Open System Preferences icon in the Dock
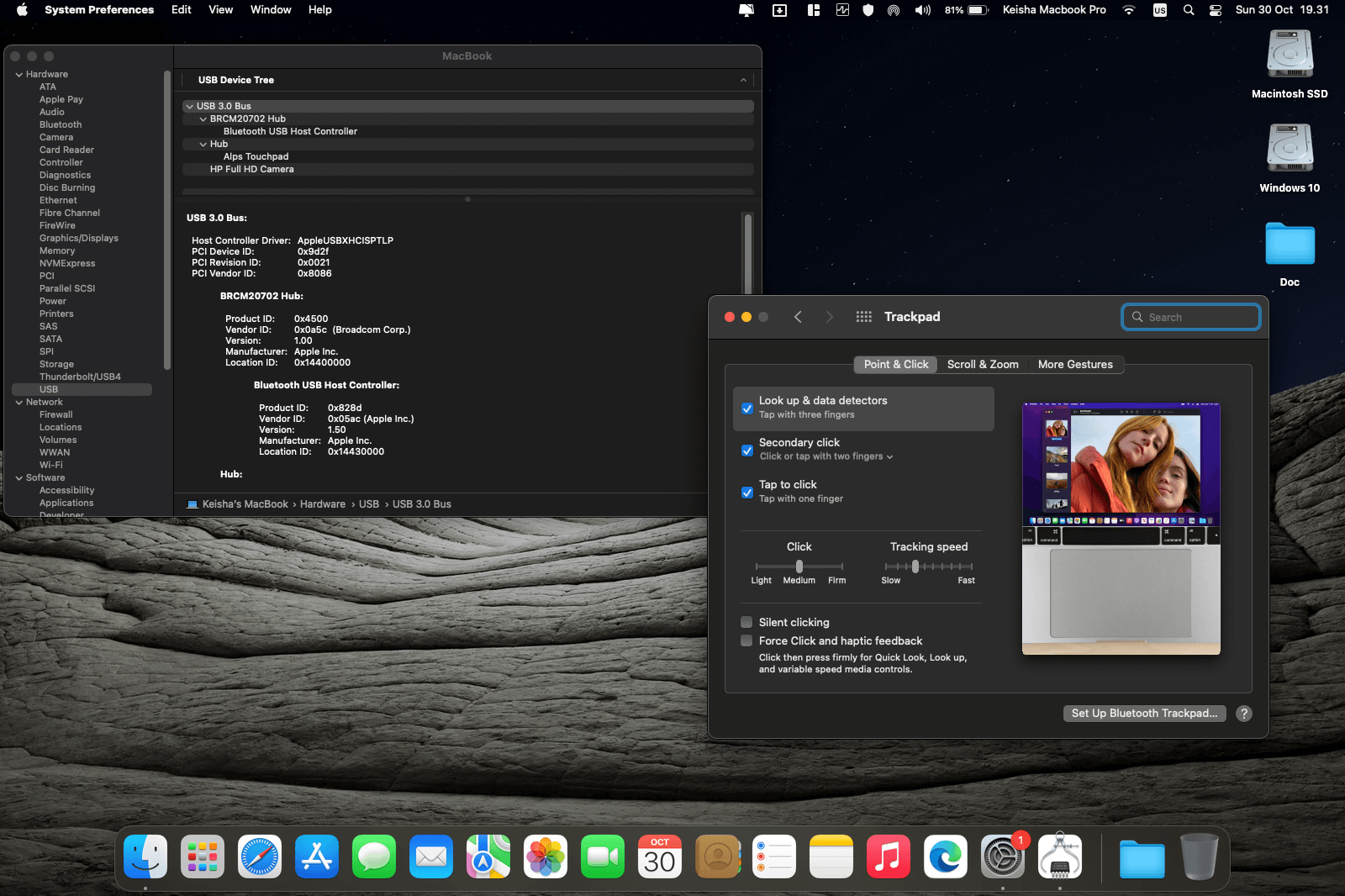Image resolution: width=1345 pixels, height=896 pixels. click(1003, 857)
